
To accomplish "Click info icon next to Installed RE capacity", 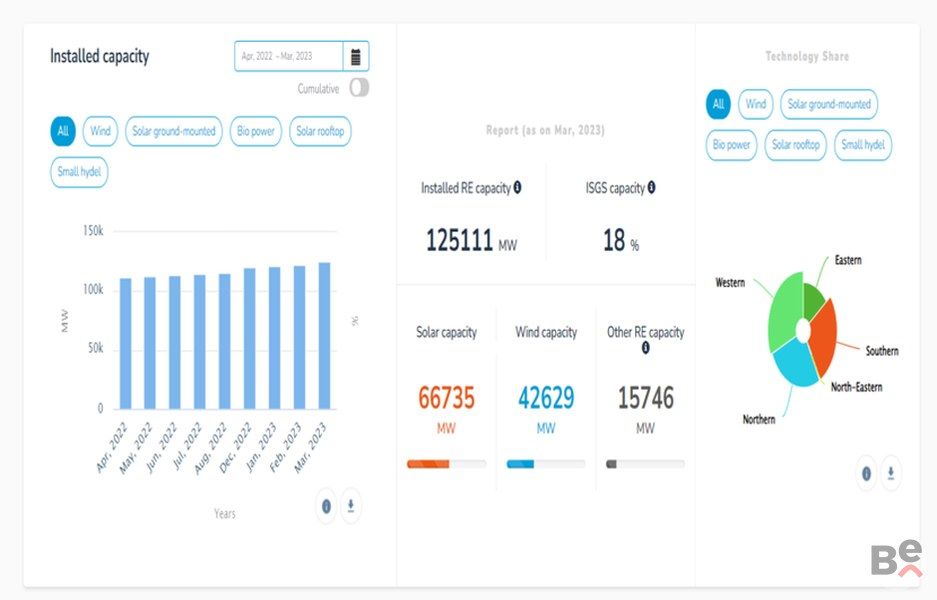I will (x=517, y=187).
